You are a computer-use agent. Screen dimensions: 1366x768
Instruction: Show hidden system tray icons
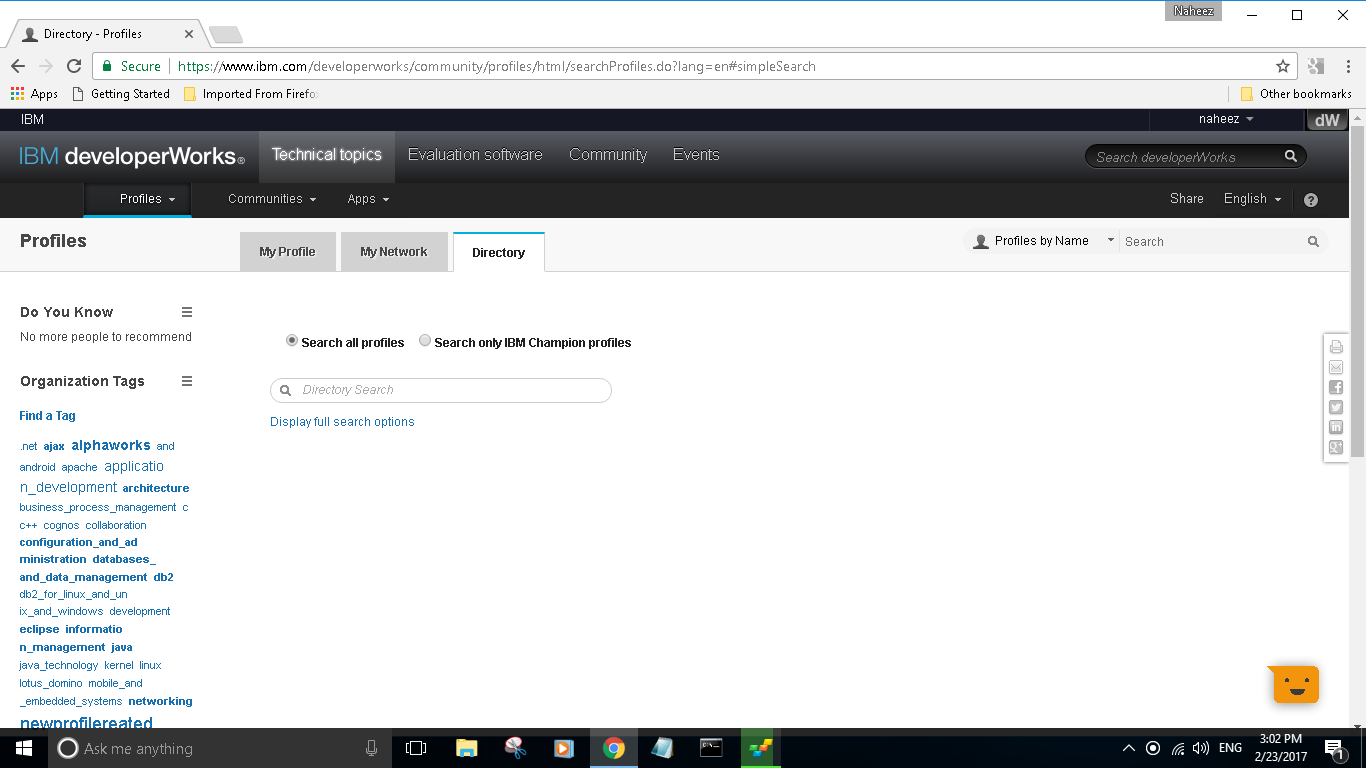coord(1128,748)
